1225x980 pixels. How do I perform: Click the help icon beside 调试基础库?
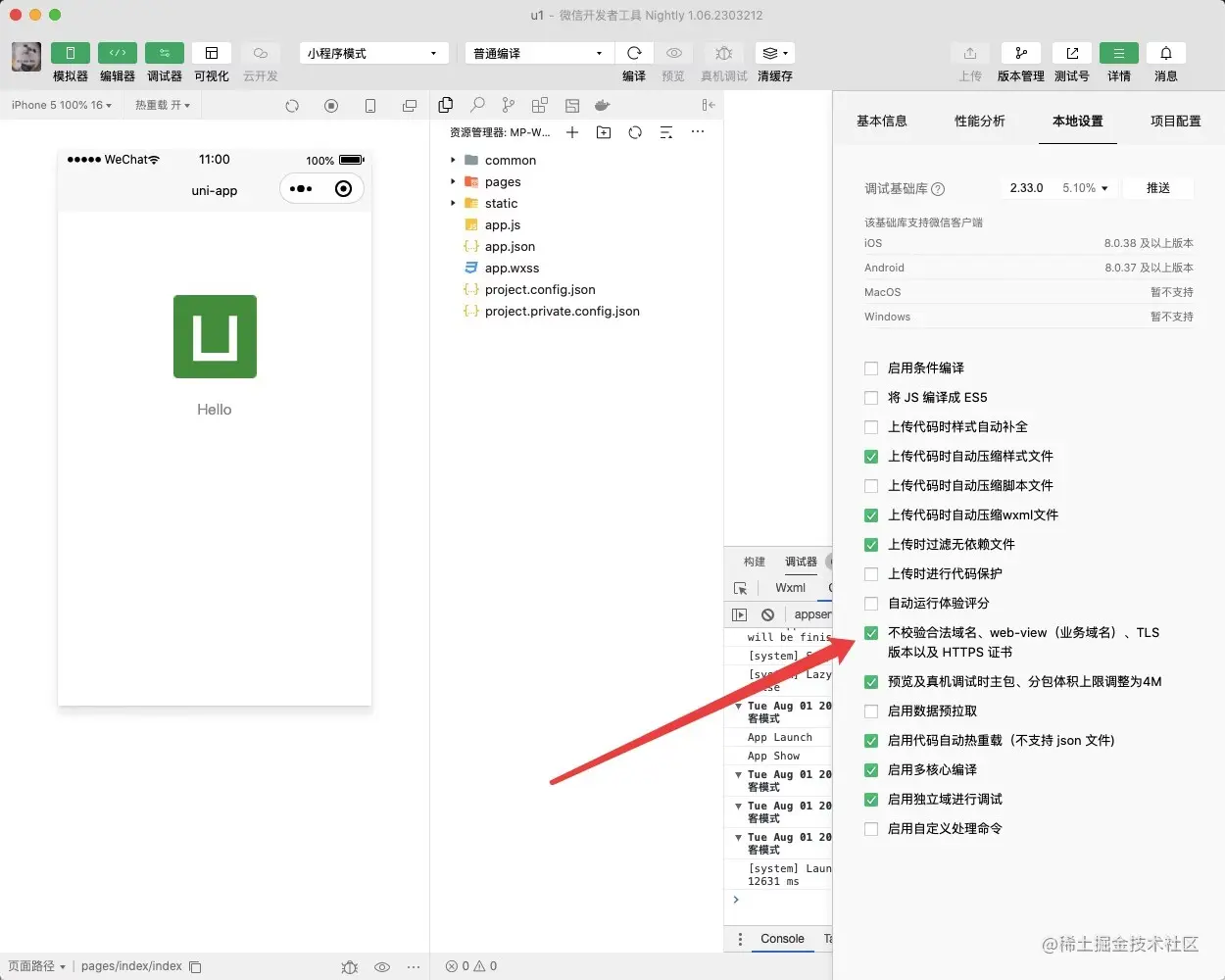coord(938,189)
